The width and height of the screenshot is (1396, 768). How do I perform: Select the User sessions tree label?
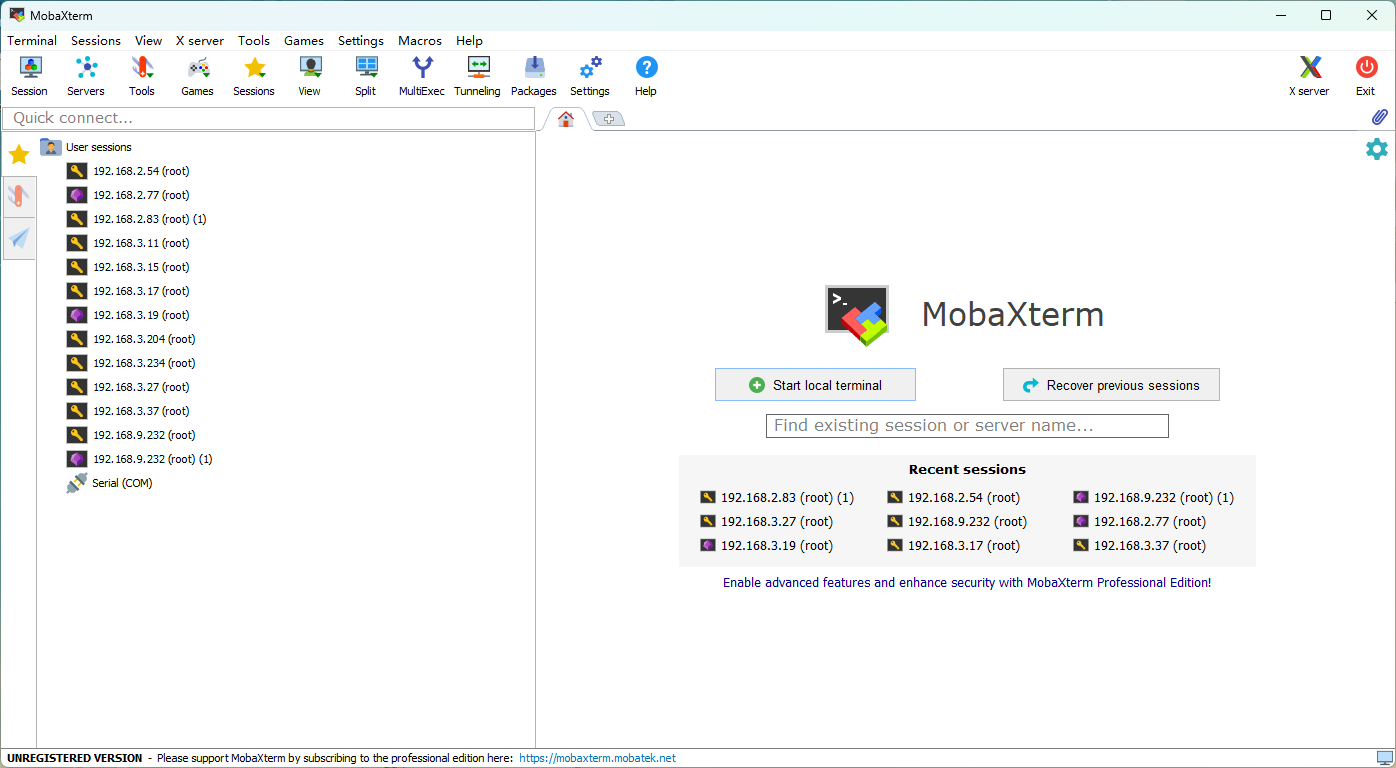point(98,147)
